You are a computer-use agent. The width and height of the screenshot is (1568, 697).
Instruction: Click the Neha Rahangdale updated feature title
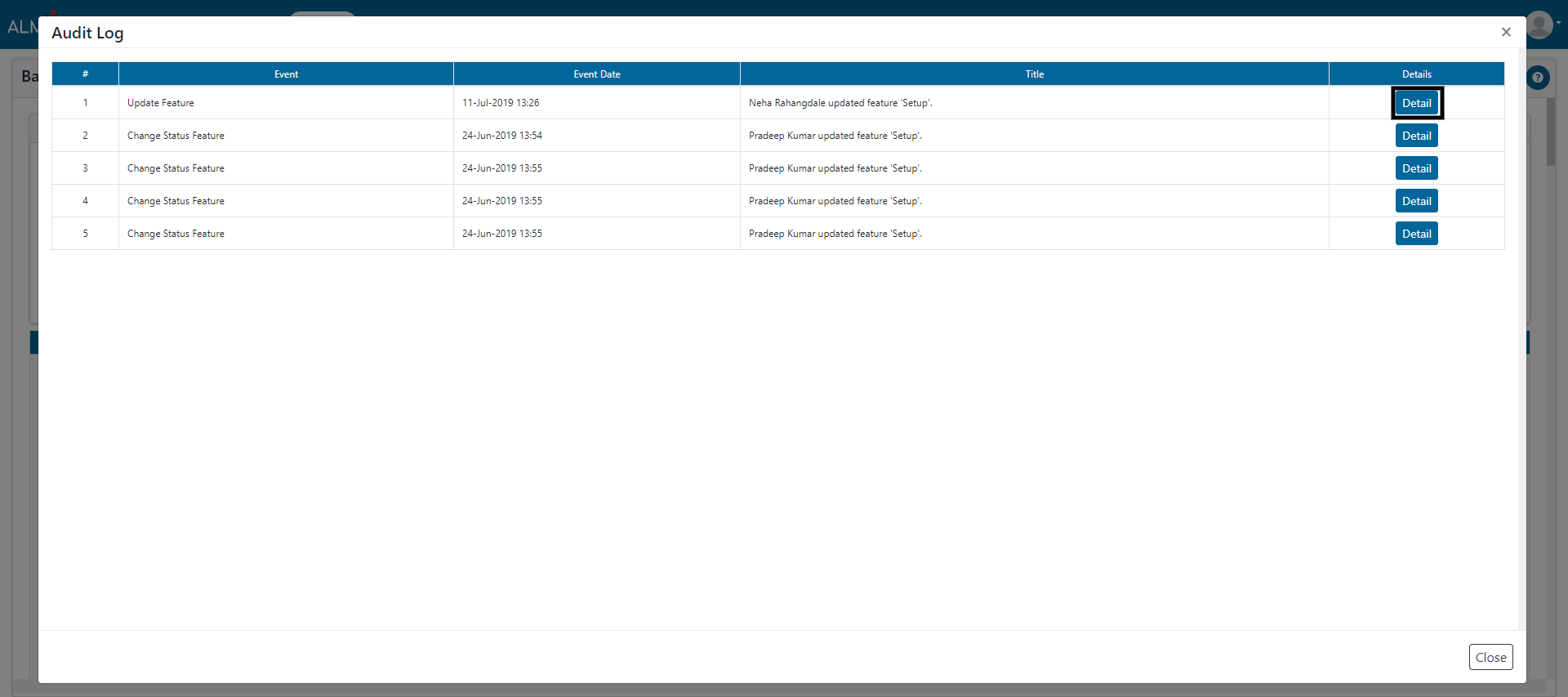pyautogui.click(x=840, y=103)
